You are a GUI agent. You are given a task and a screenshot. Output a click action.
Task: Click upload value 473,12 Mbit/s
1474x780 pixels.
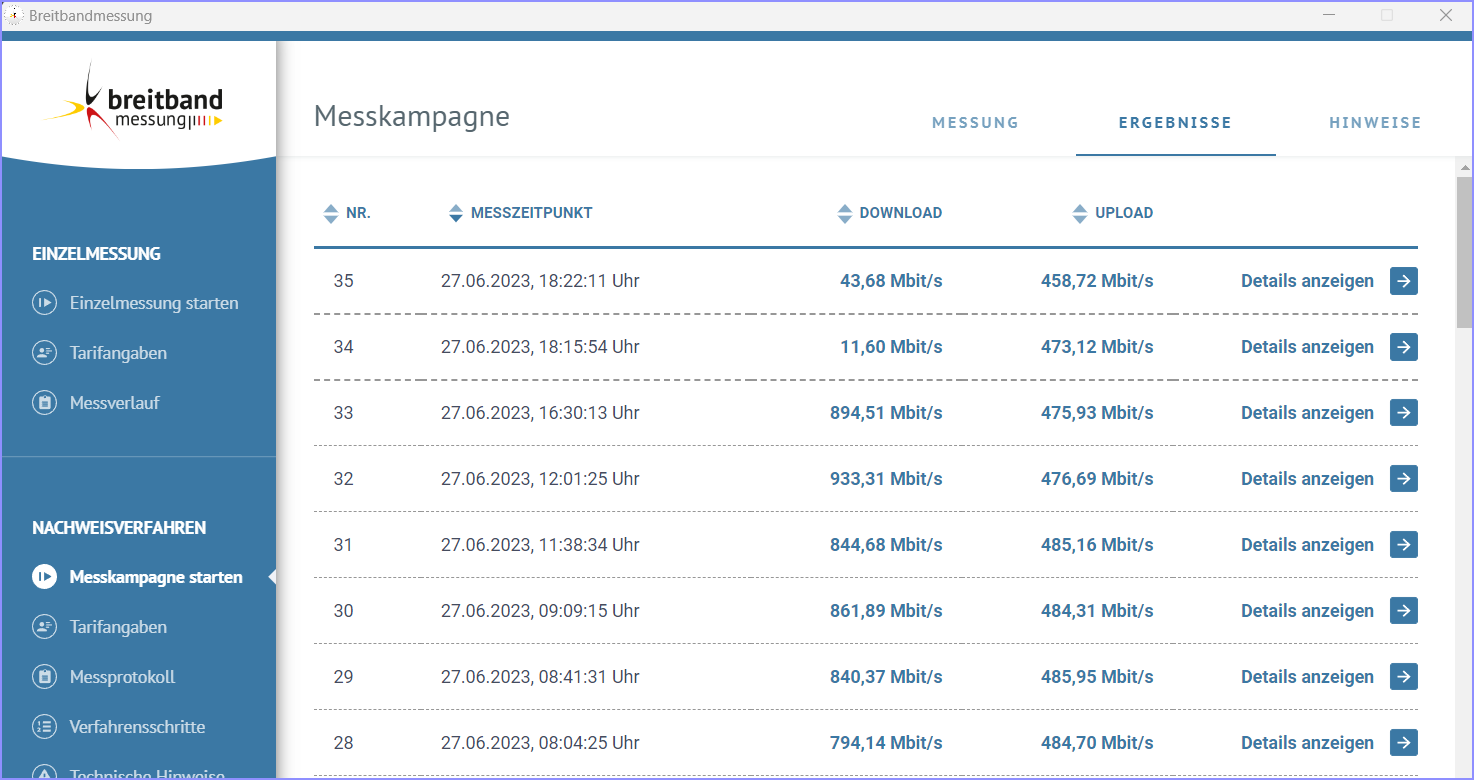point(1097,347)
